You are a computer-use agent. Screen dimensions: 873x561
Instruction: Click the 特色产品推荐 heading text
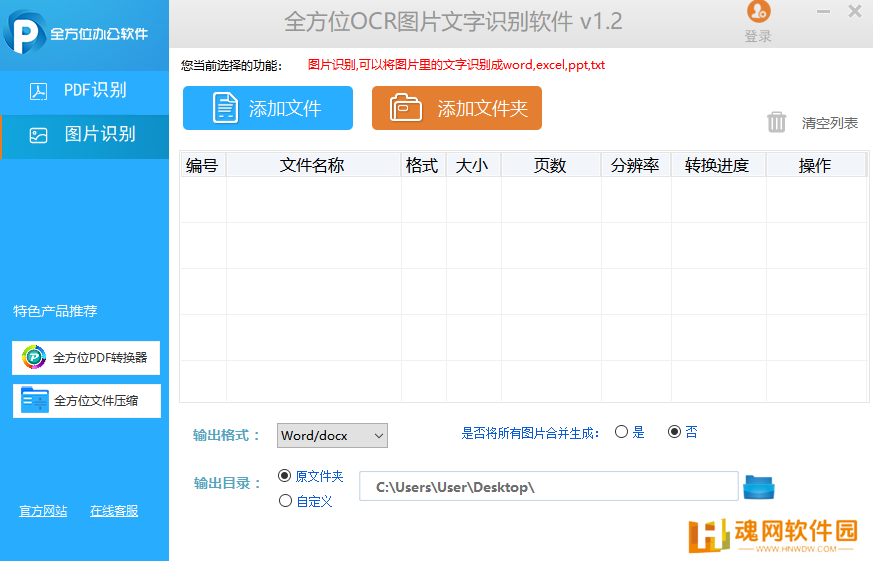[55, 311]
